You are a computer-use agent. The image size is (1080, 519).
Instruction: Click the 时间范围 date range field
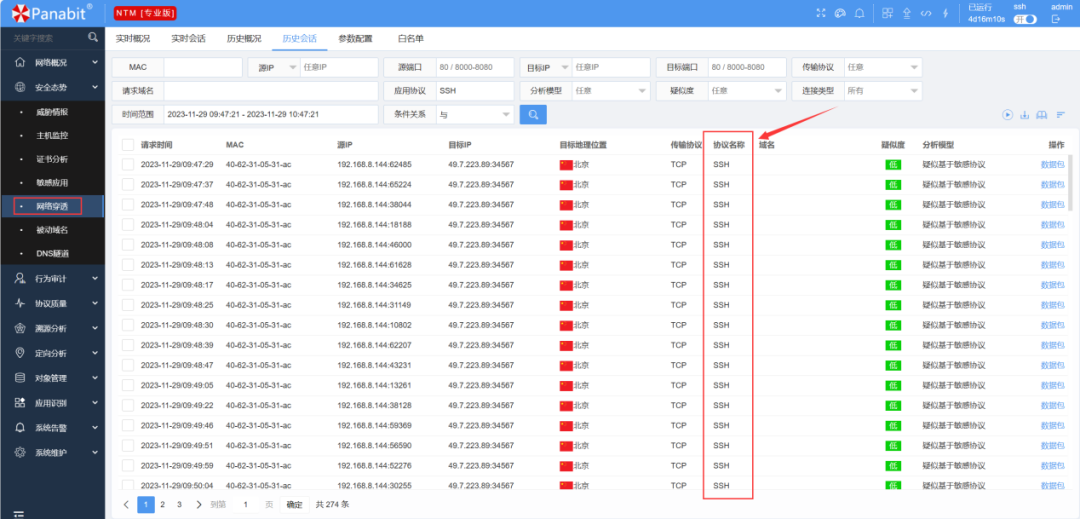271,114
